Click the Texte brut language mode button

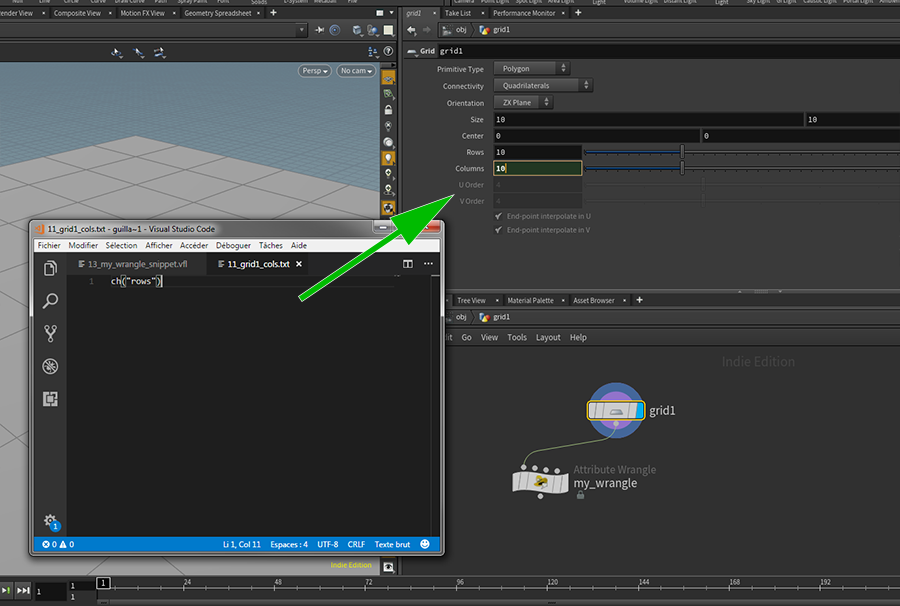point(393,545)
